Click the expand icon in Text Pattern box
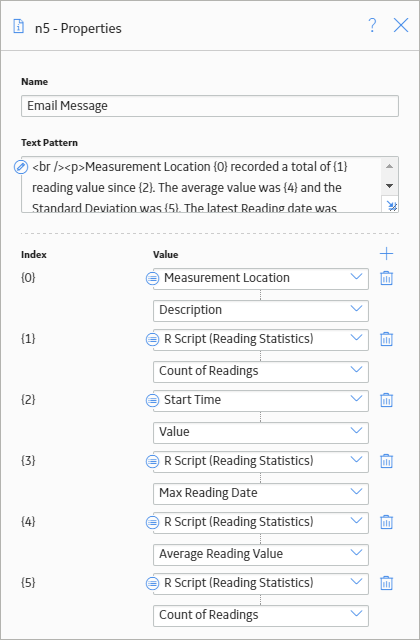This screenshot has height=640, width=420. [391, 206]
